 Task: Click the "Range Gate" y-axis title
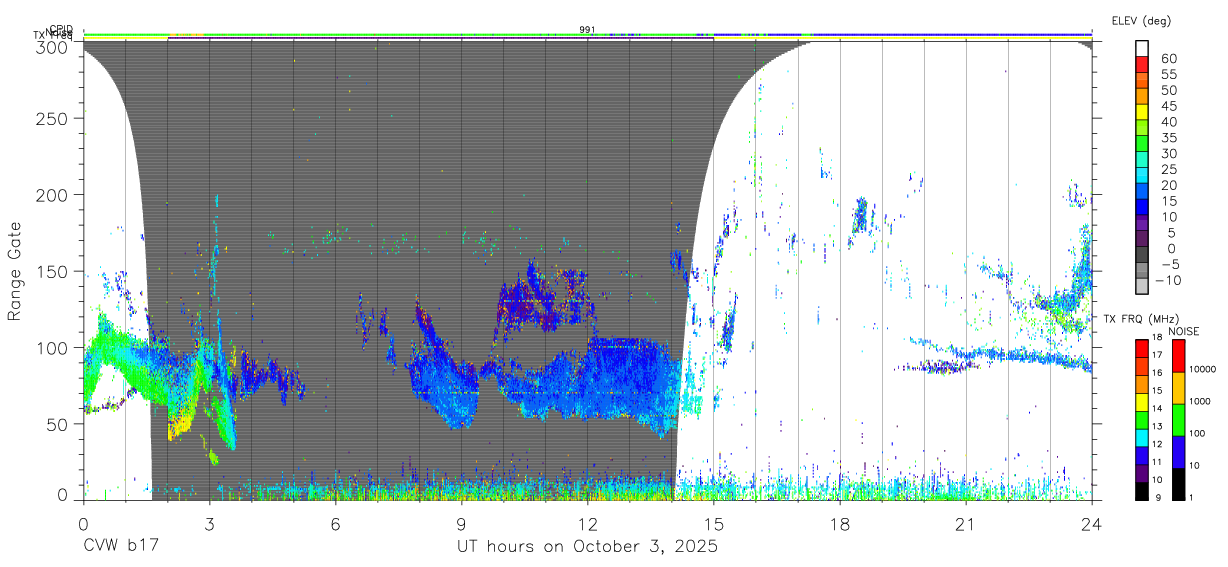[15, 272]
